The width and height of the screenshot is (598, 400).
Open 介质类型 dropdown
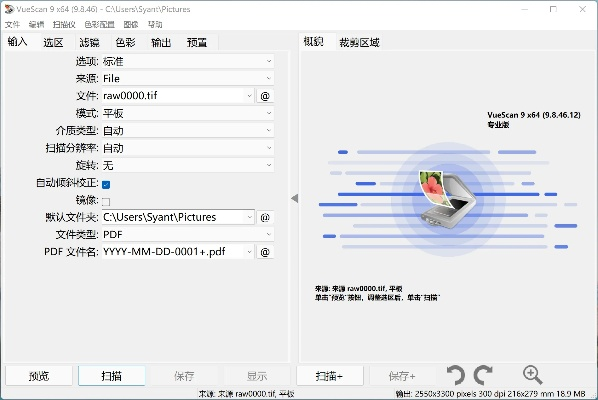(x=188, y=131)
